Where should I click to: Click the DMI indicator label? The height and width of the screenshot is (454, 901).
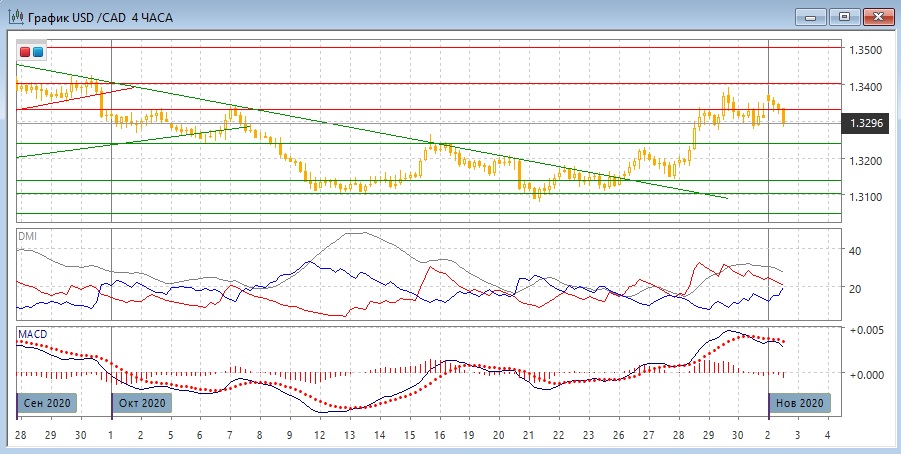27,234
